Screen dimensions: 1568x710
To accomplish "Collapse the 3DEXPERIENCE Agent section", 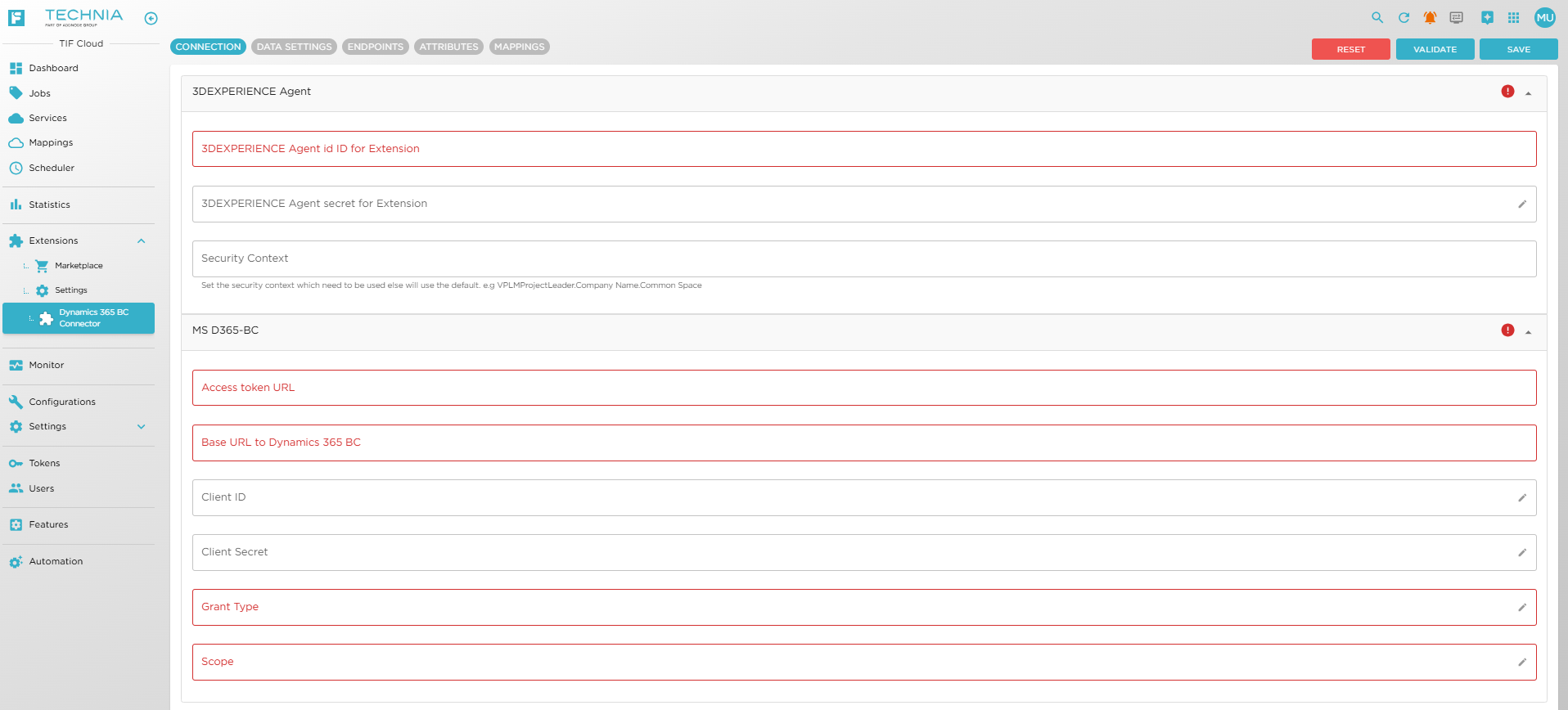I will click(1528, 92).
